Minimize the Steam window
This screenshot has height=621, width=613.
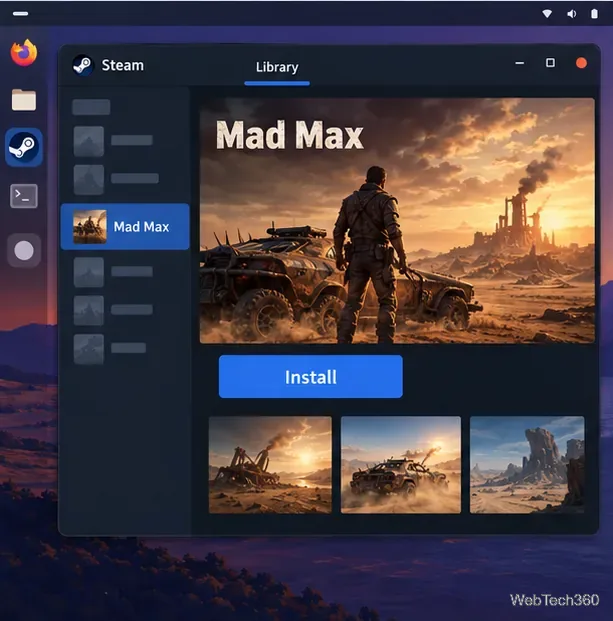(520, 63)
